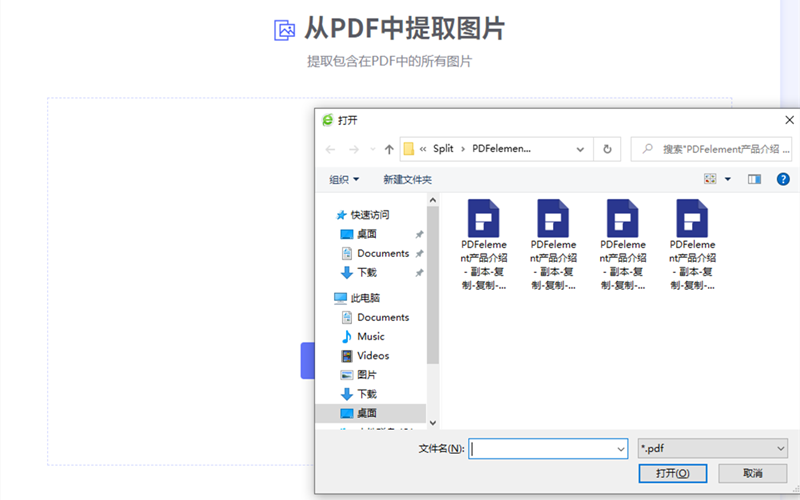The image size is (800, 500).
Task: Click the up-one-level arrow icon
Action: (x=389, y=149)
